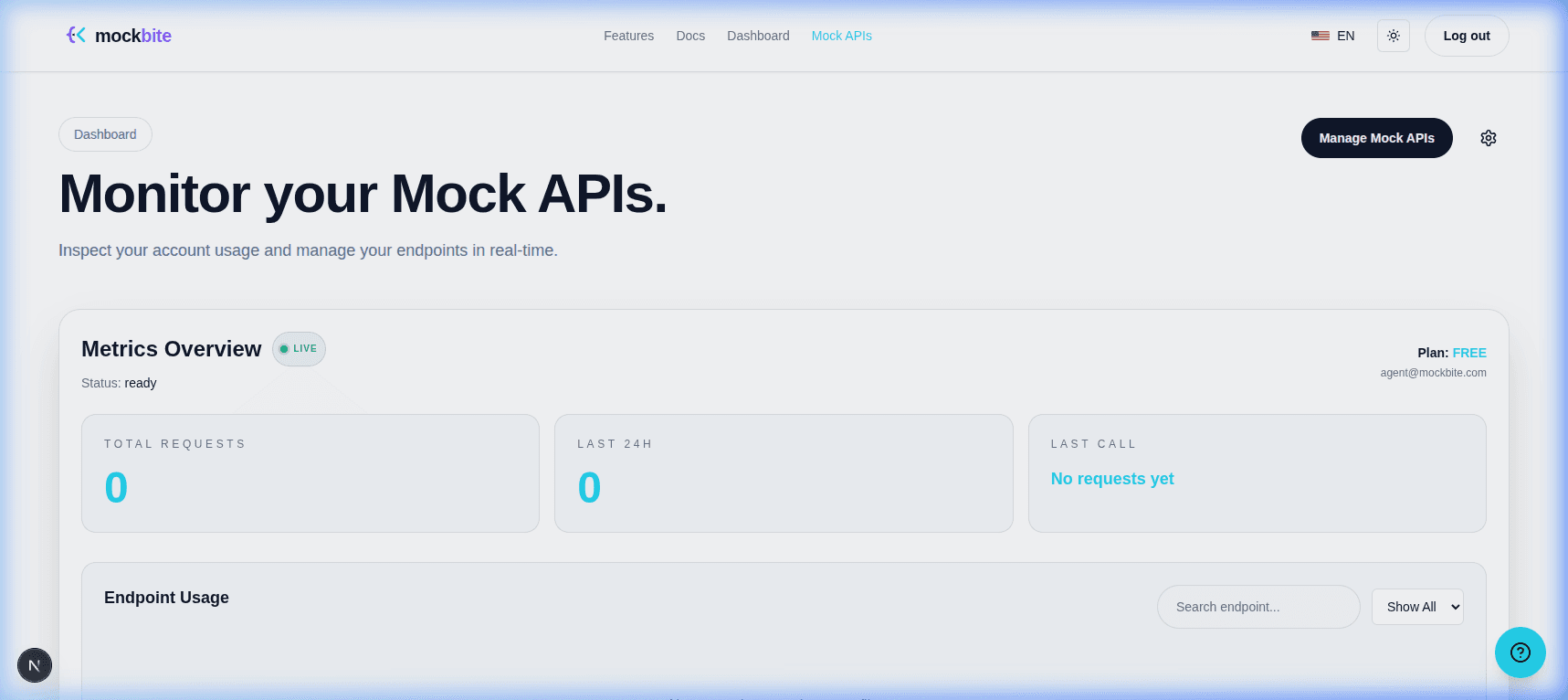Go to Dashboard in top navigation

pos(758,36)
